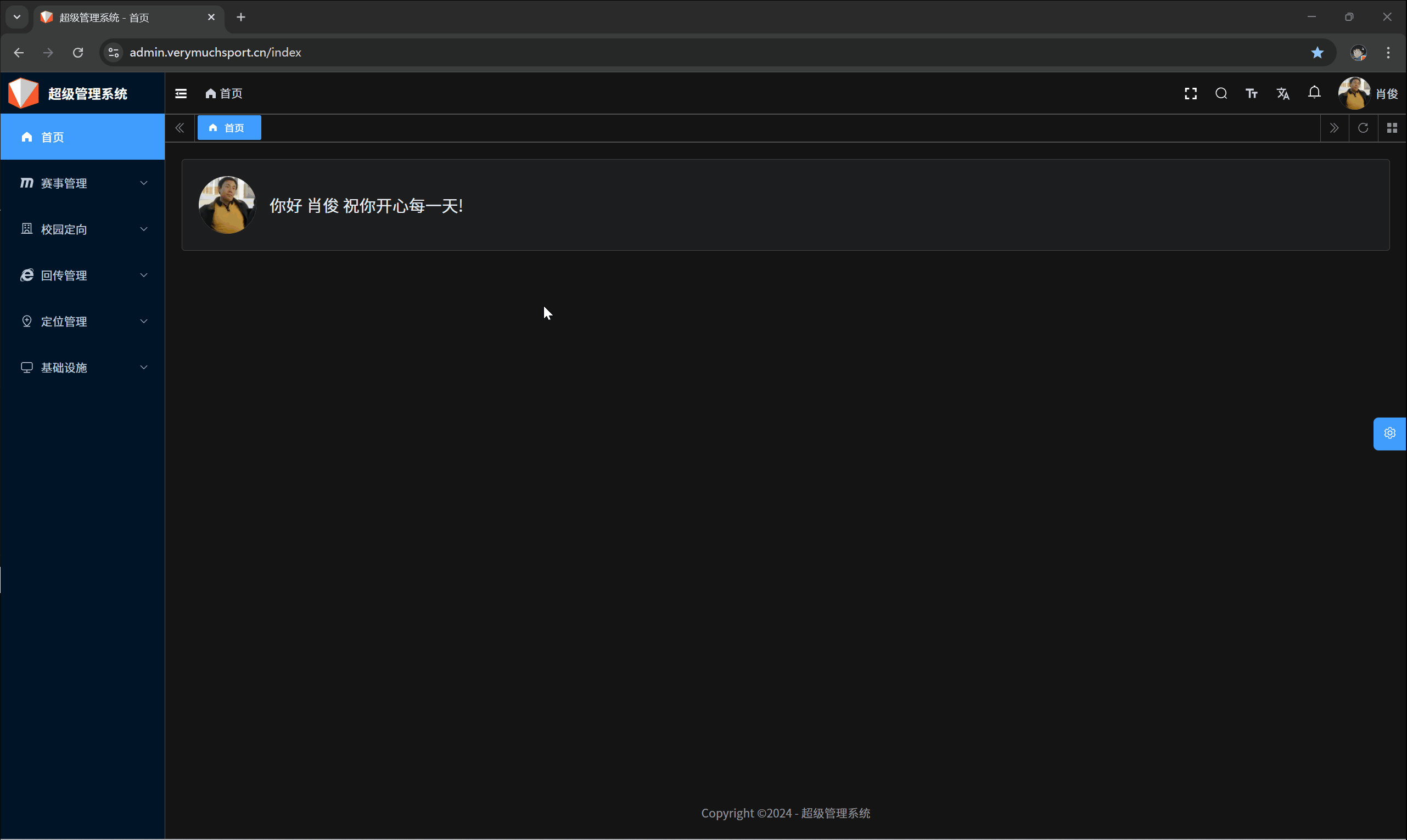
Task: Collapse the sidebar with hamburger toggle
Action: coord(181,93)
